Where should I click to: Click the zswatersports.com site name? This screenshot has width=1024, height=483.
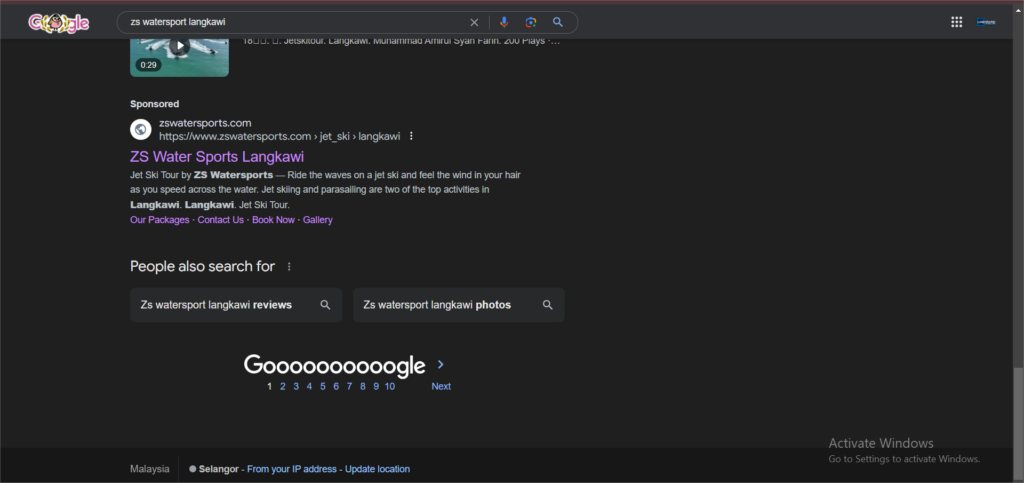click(x=205, y=123)
